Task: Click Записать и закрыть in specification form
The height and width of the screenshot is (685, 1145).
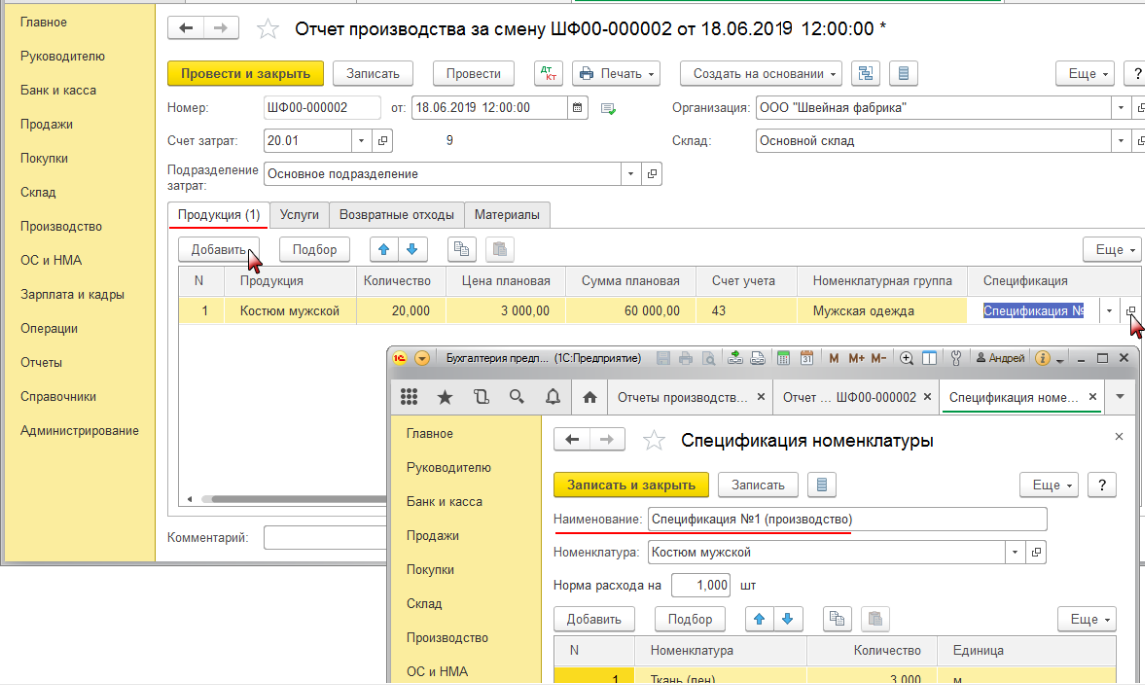Action: point(631,485)
